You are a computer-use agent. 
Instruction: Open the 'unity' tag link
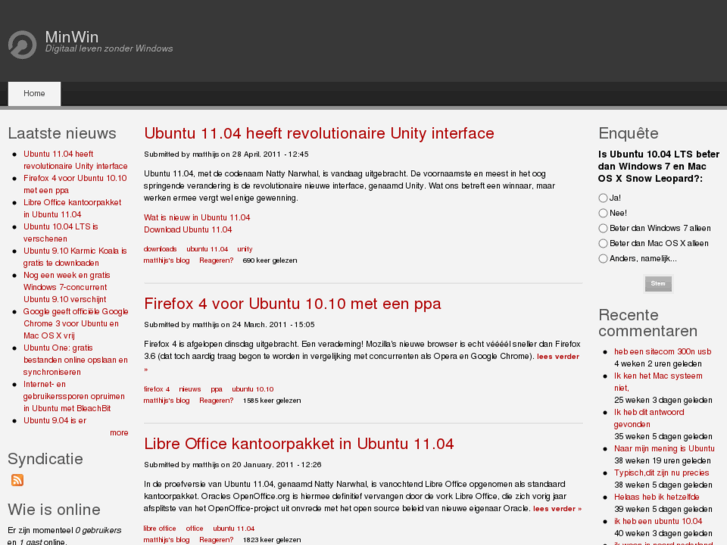(x=245, y=249)
